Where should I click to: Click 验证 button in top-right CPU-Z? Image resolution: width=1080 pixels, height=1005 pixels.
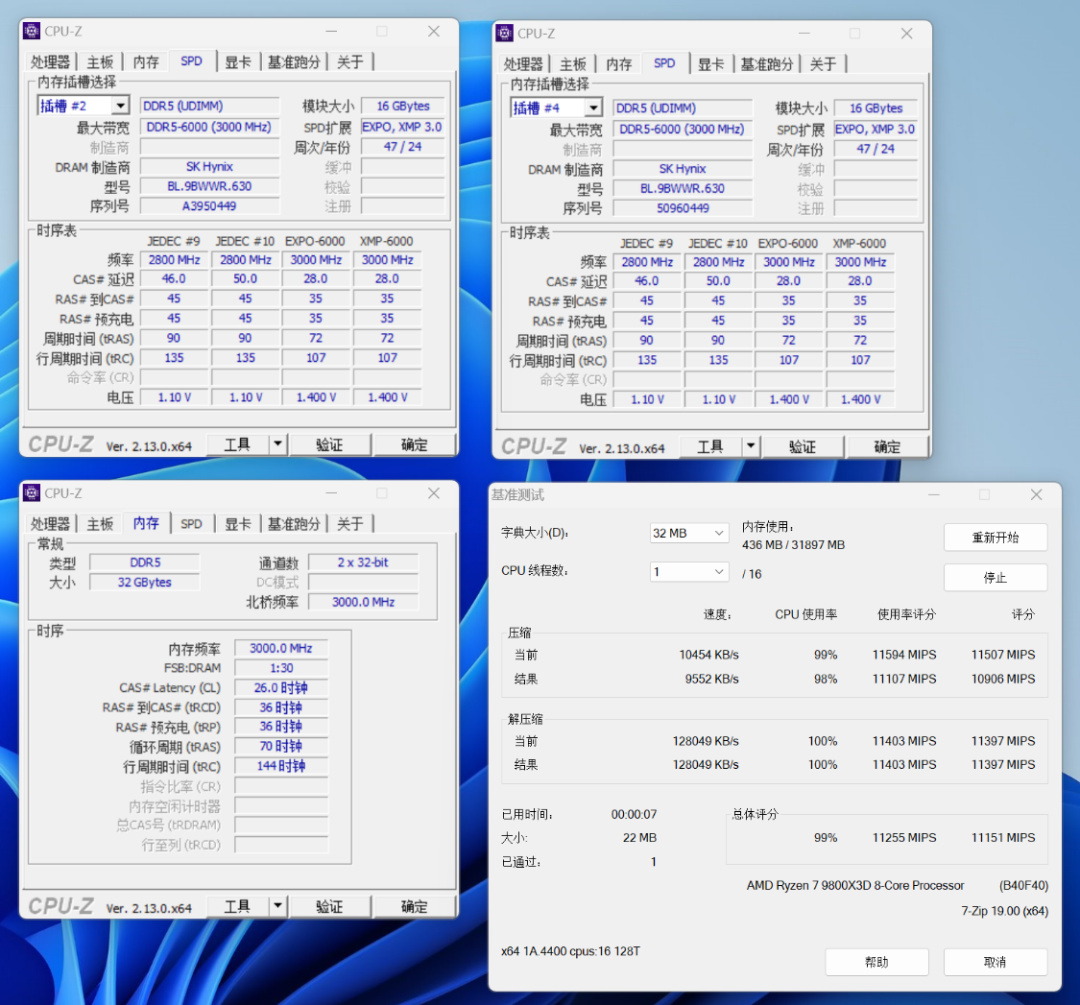802,446
